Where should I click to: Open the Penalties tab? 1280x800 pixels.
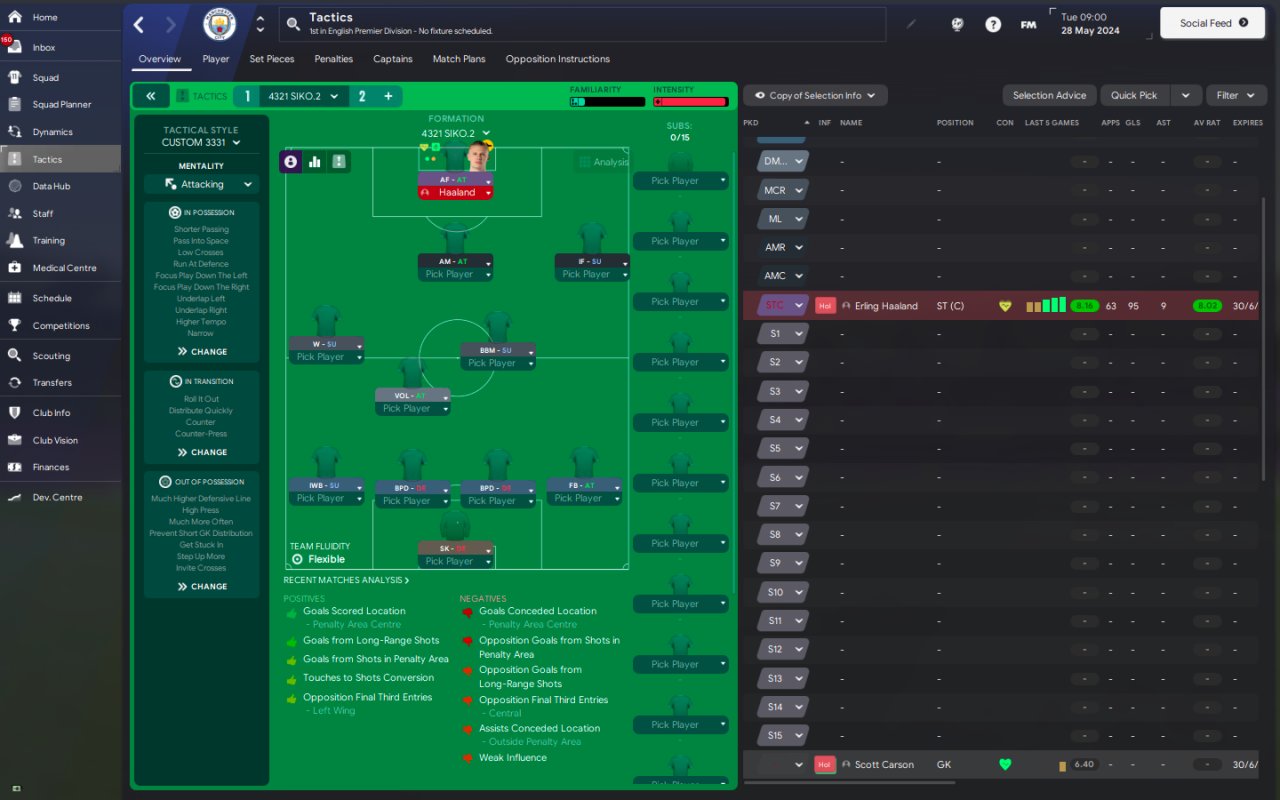click(334, 59)
